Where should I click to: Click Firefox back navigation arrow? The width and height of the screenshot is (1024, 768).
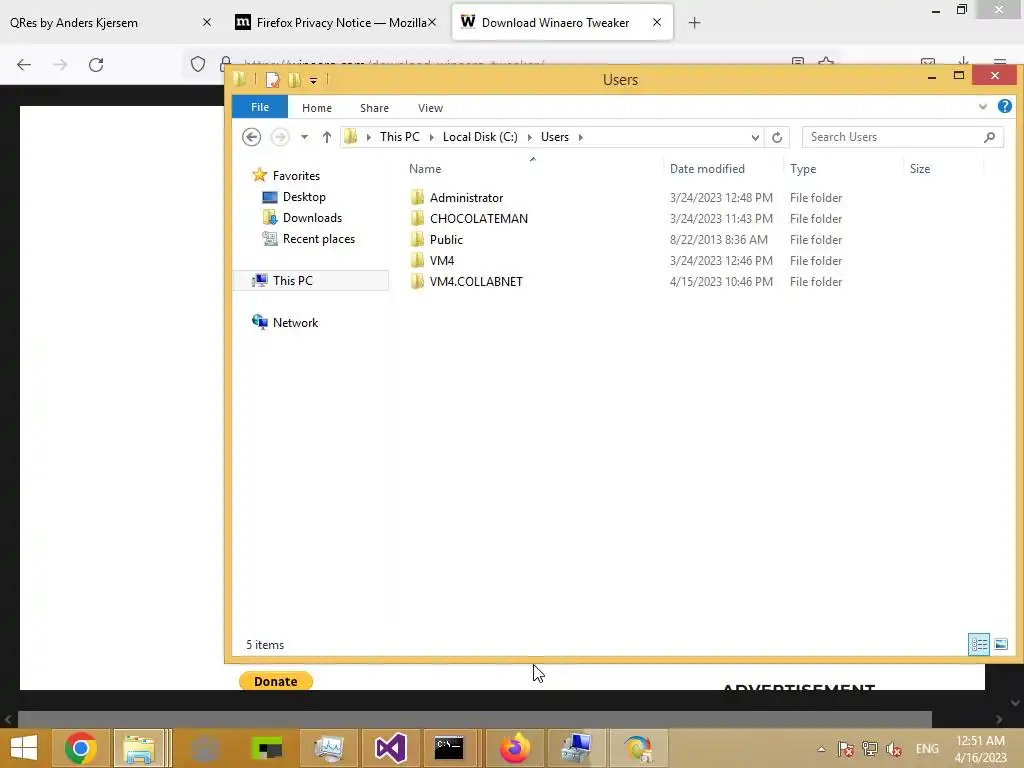tap(24, 64)
